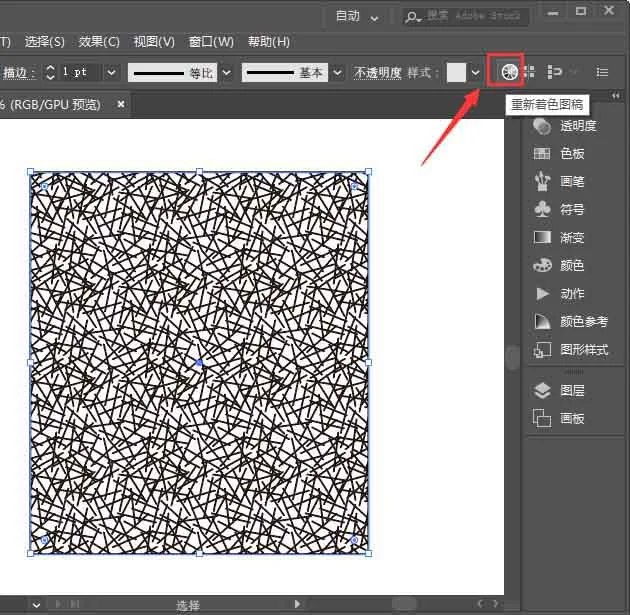630x615 pixels.
Task: Click the 不透明度 opacity link
Action: [x=377, y=73]
